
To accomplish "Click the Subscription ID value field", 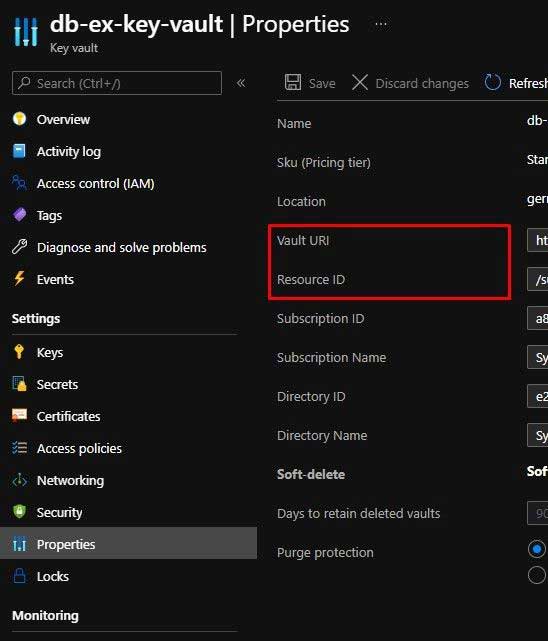I will click(537, 318).
